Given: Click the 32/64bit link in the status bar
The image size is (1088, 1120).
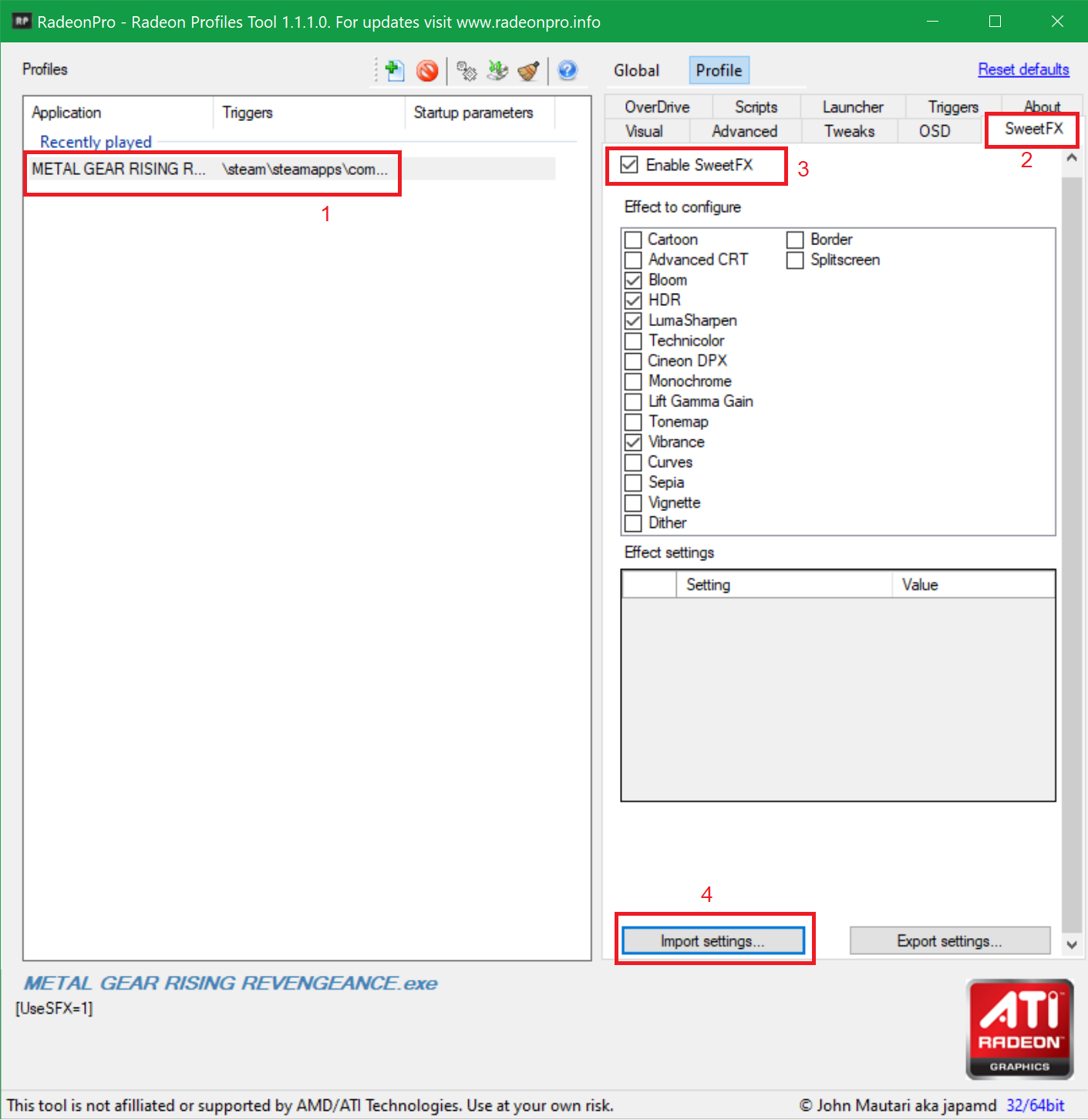Looking at the screenshot, I should (1036, 1105).
